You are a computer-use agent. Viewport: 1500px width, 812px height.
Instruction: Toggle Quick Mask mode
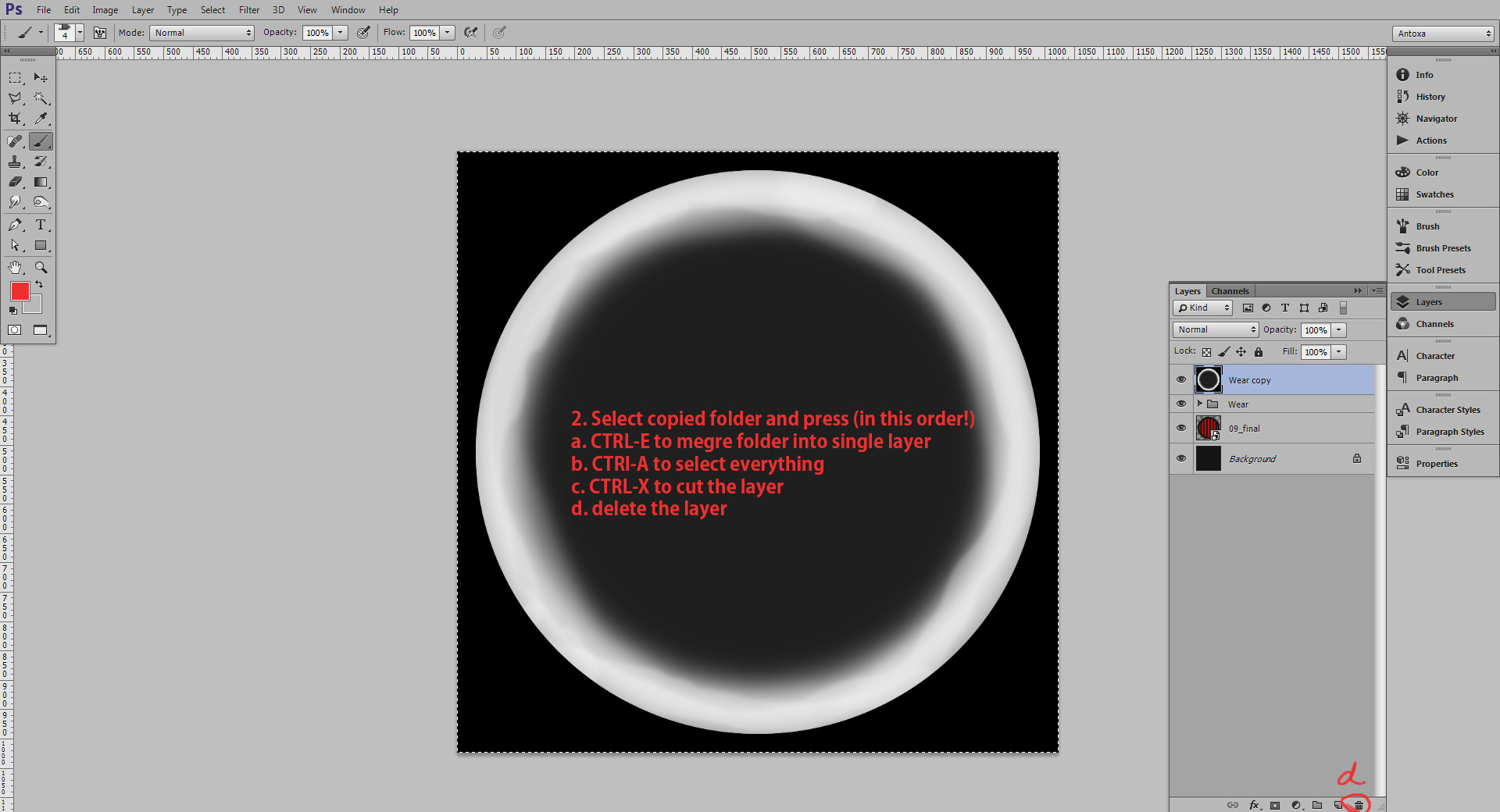coord(15,330)
